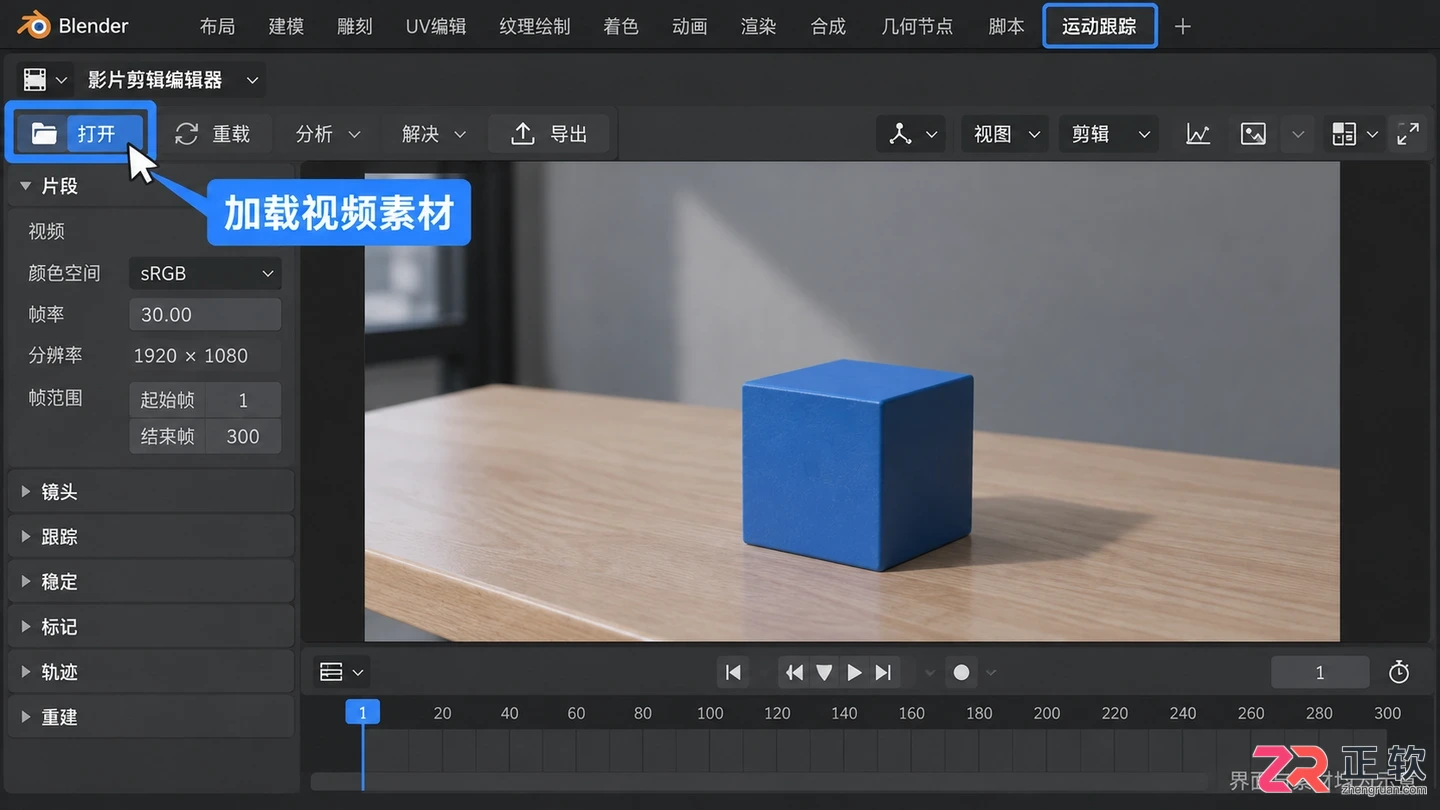Expand the 轨迹 panel
The width and height of the screenshot is (1440, 810).
pyautogui.click(x=150, y=672)
